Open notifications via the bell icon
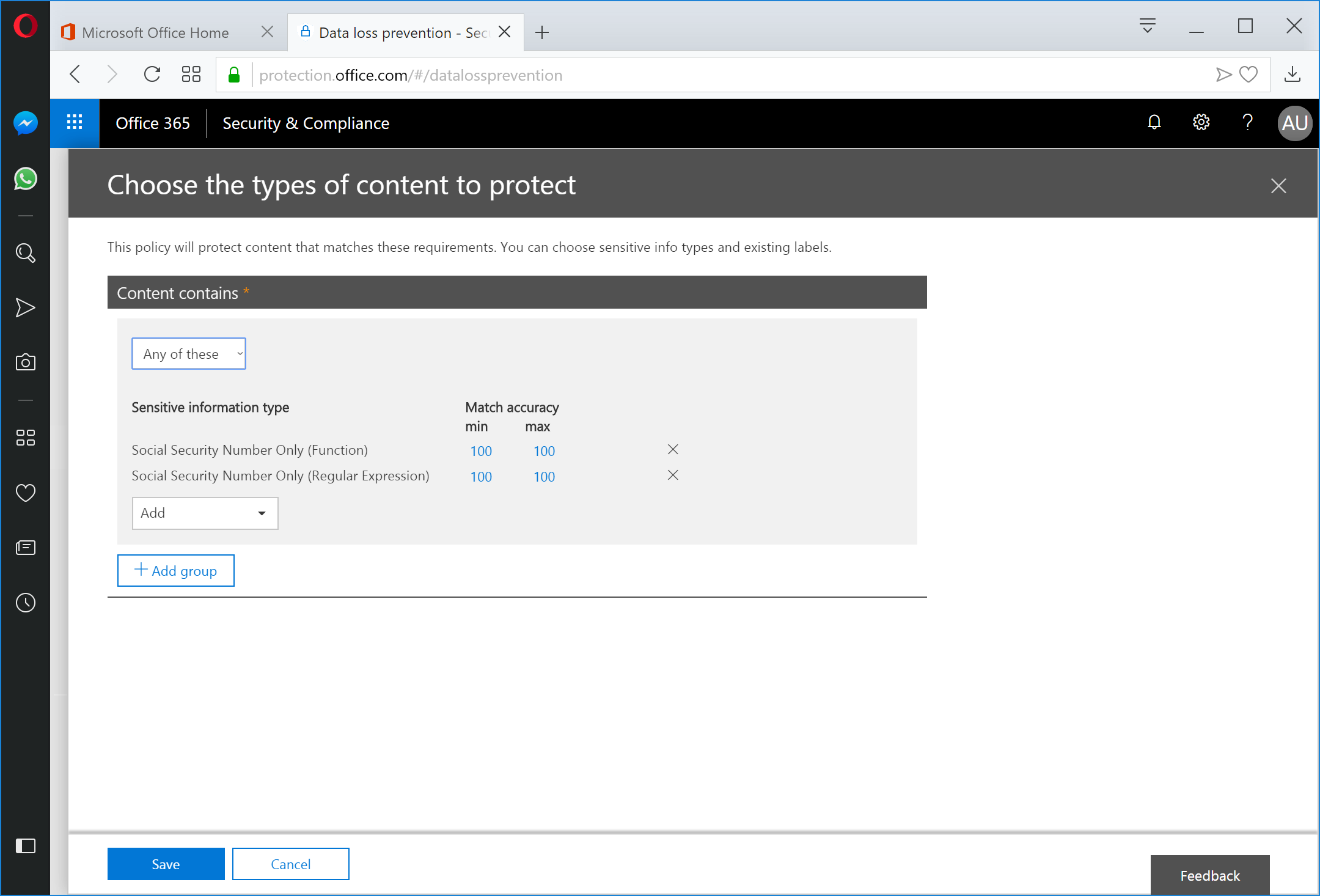This screenshot has width=1320, height=896. [1154, 122]
